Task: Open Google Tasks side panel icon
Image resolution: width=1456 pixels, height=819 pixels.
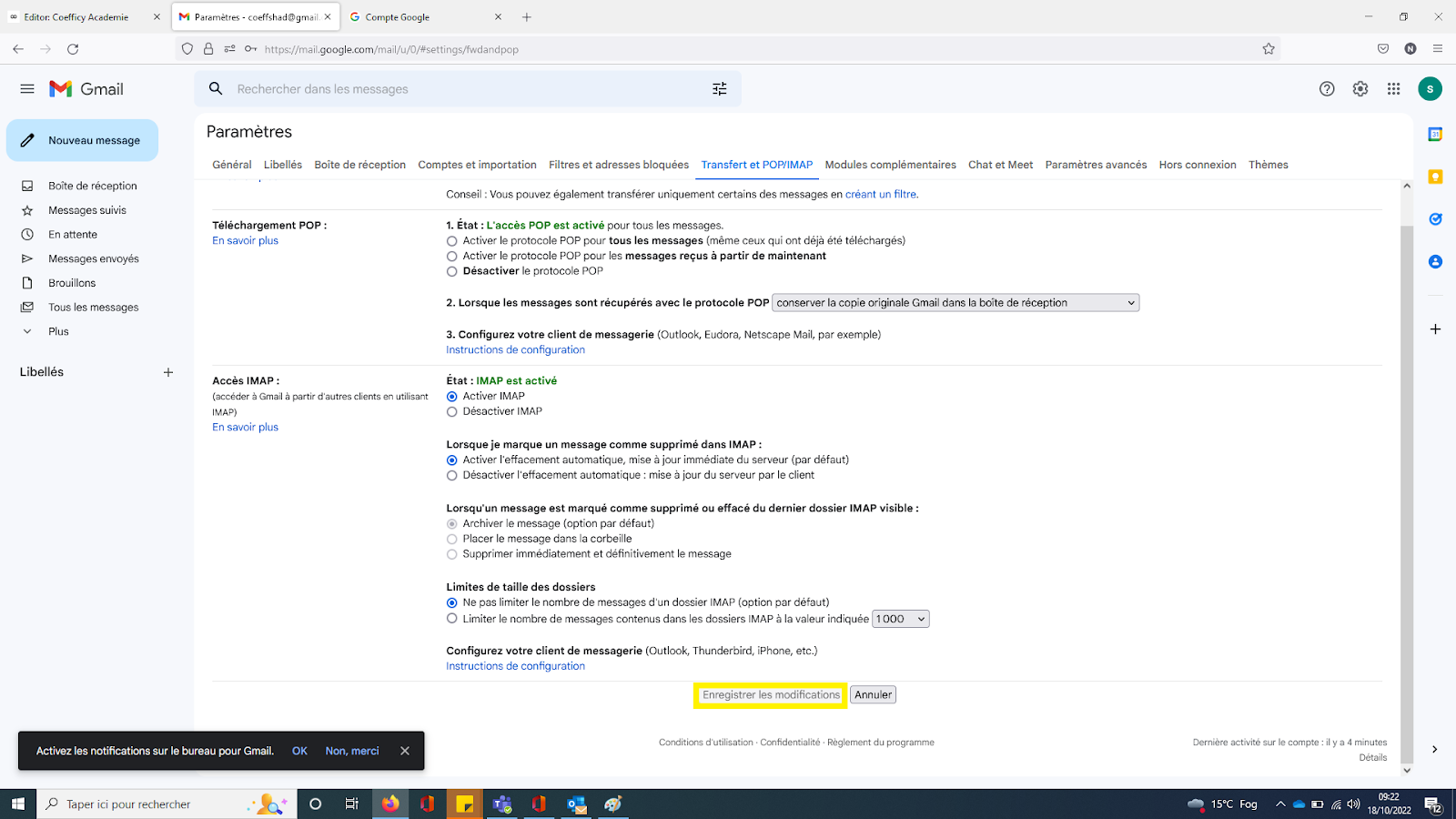Action: click(x=1435, y=219)
